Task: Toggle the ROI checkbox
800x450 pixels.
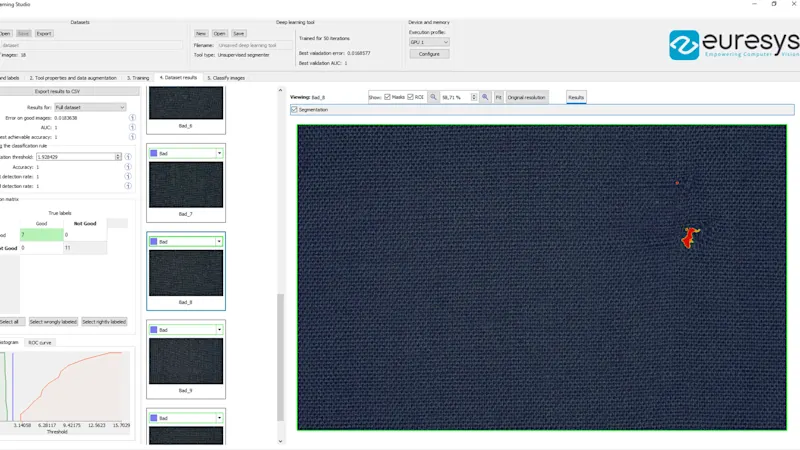Action: click(x=411, y=97)
